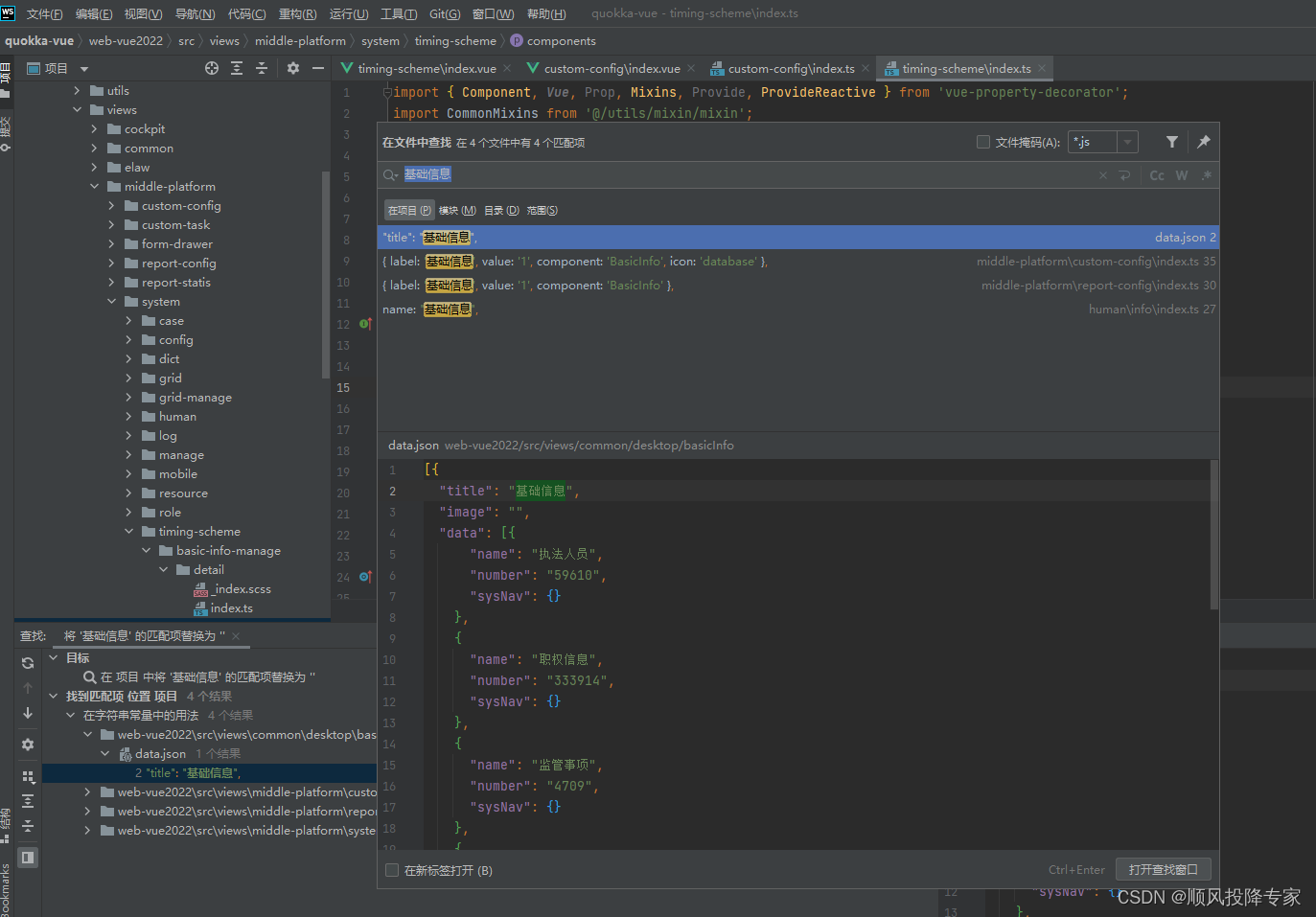The image size is (1316, 917).
Task: Expand the cockpit folder
Action: click(x=94, y=129)
